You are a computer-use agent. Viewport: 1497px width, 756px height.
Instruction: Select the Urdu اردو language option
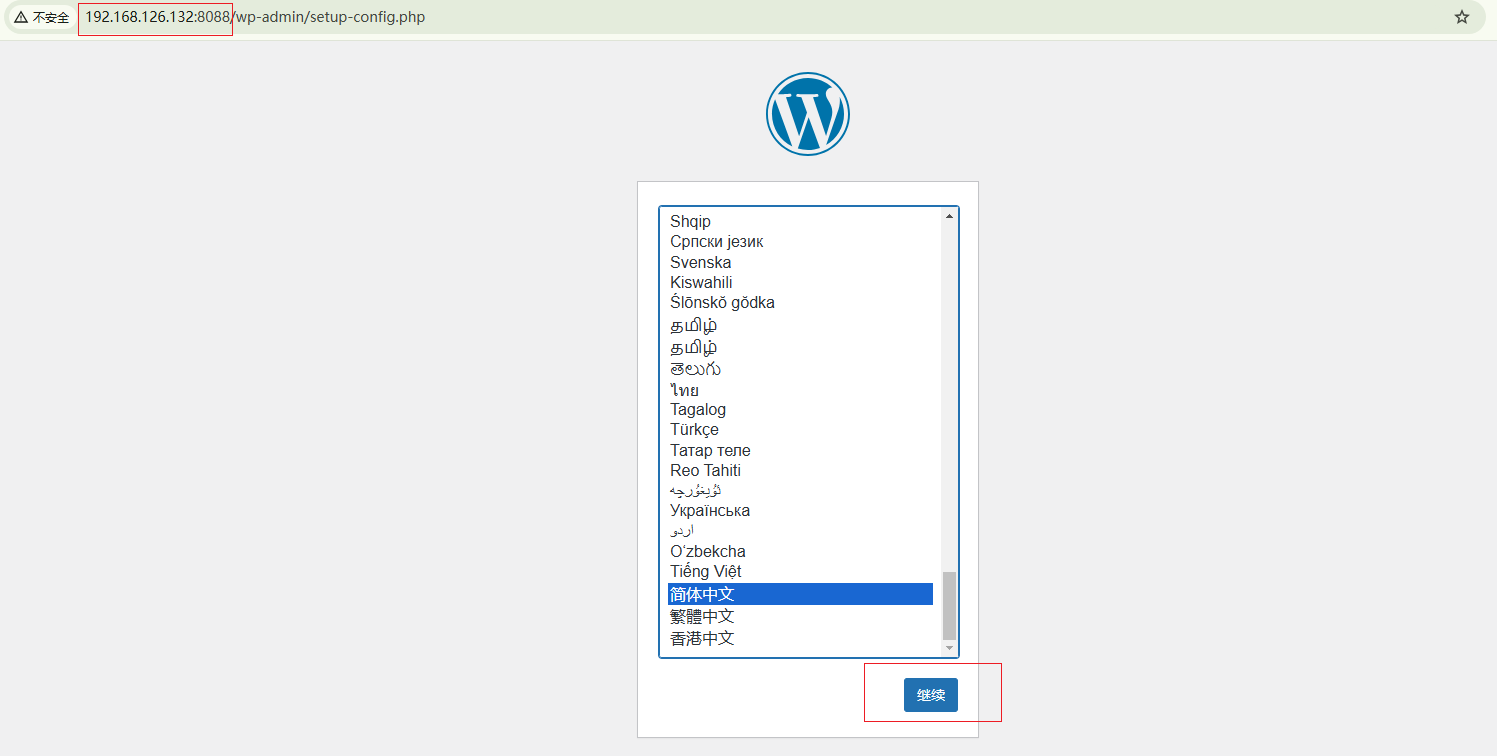point(800,530)
